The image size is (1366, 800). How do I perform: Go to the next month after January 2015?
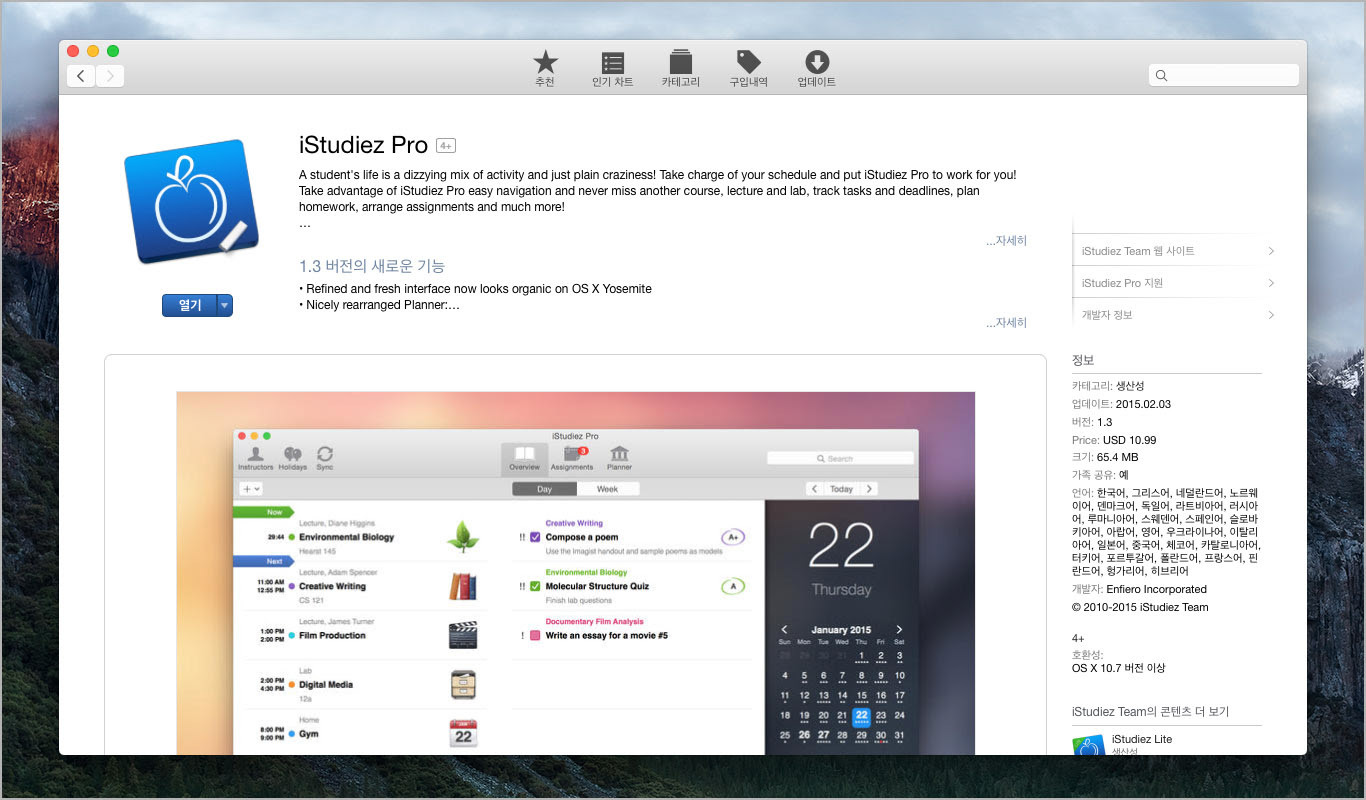click(899, 630)
